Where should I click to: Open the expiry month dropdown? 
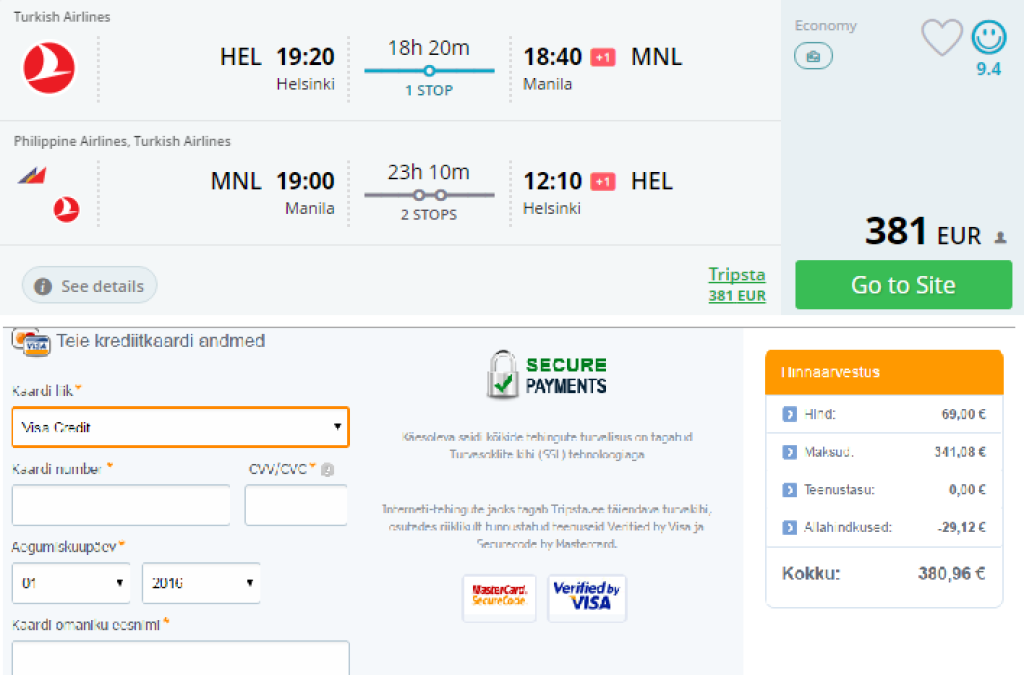click(72, 583)
